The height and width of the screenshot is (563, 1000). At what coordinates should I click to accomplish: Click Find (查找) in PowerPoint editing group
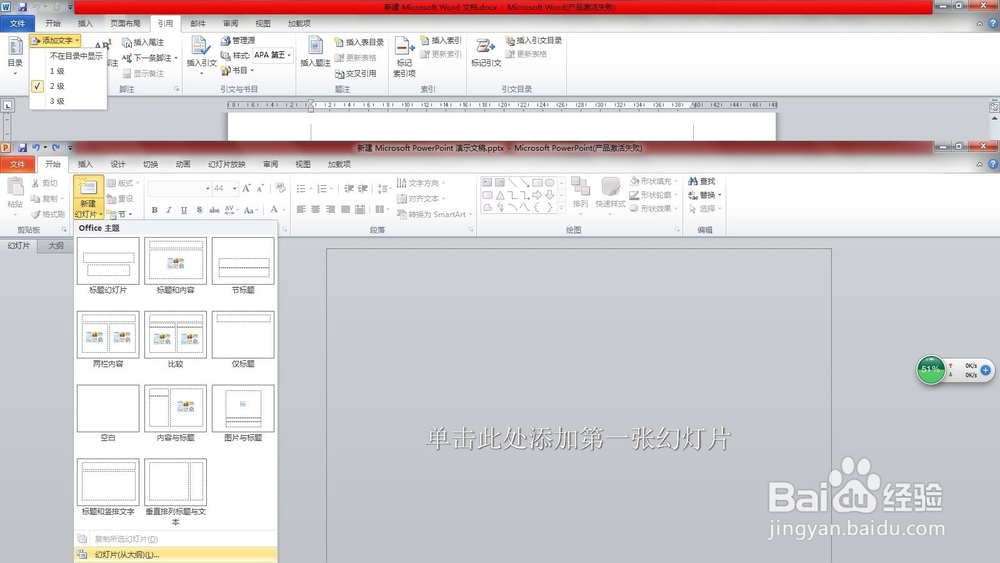pos(702,181)
